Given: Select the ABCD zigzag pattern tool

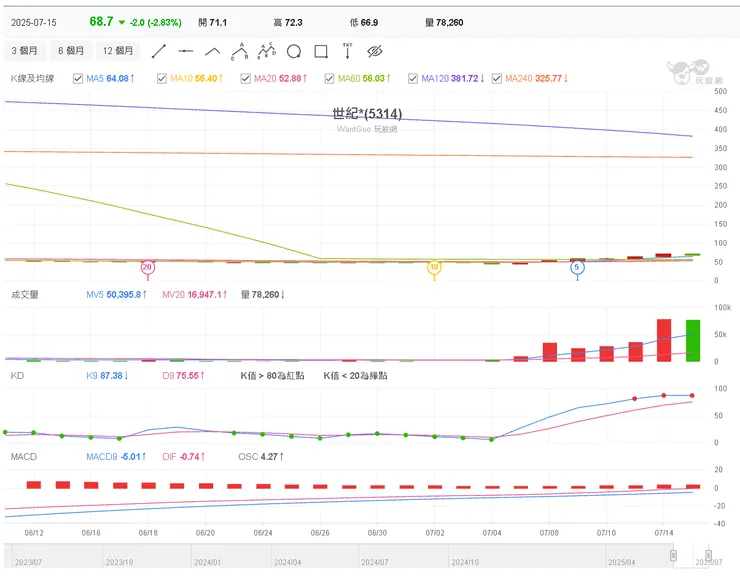Looking at the screenshot, I should [267, 51].
